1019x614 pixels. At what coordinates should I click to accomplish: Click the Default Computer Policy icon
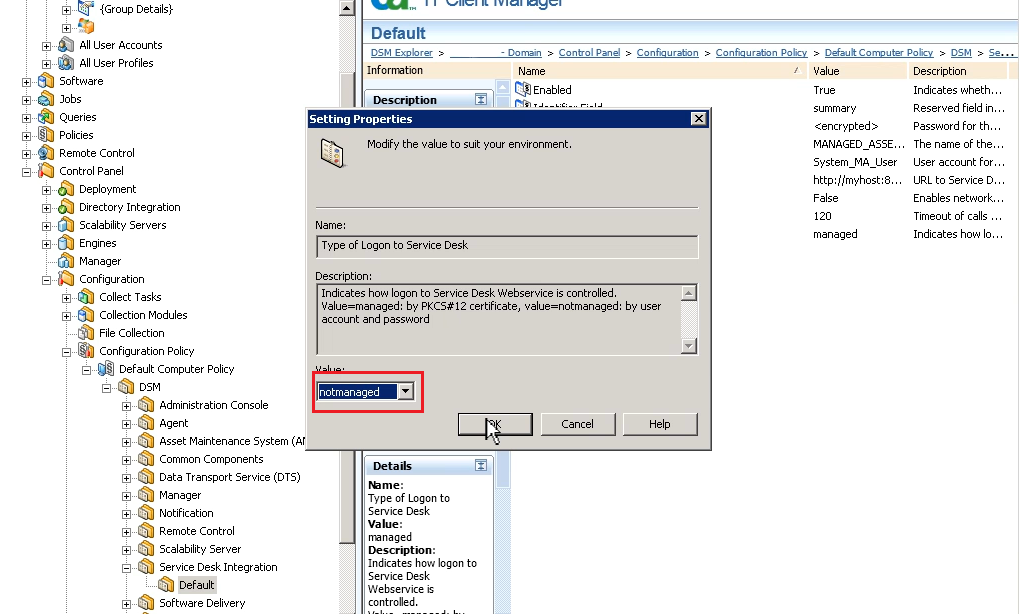(106, 369)
